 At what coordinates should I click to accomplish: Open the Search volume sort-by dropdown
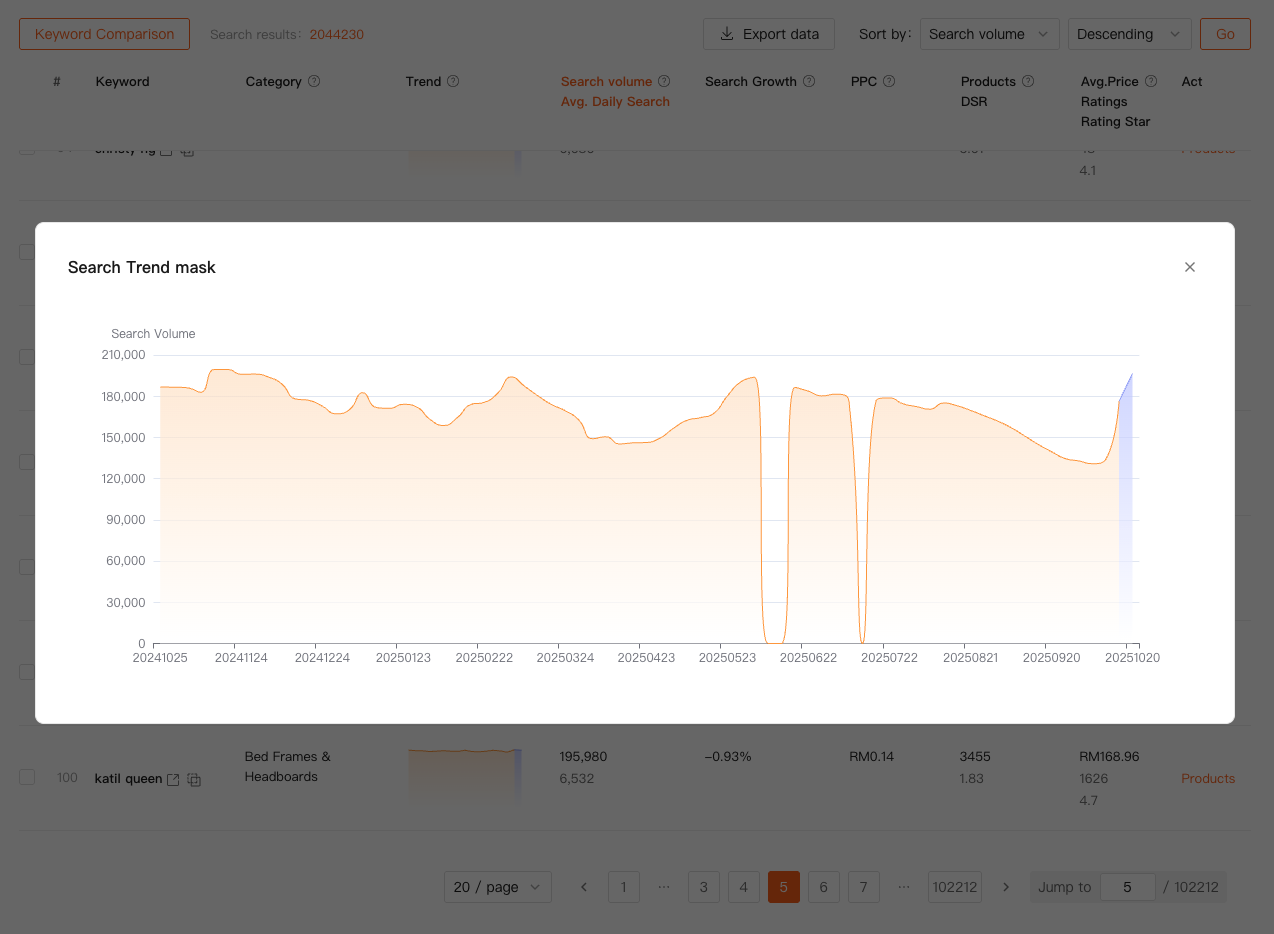pos(989,34)
